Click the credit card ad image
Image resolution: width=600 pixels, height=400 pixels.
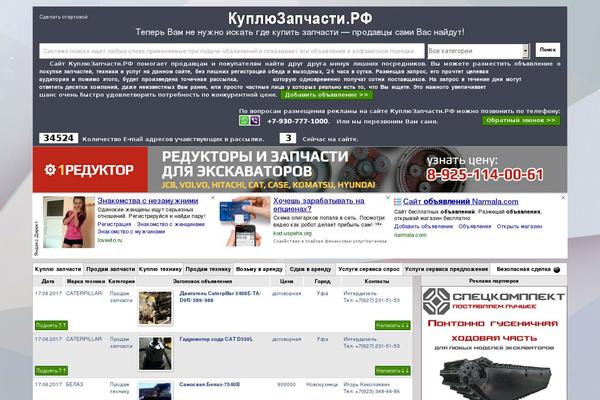pyautogui.click(x=245, y=221)
